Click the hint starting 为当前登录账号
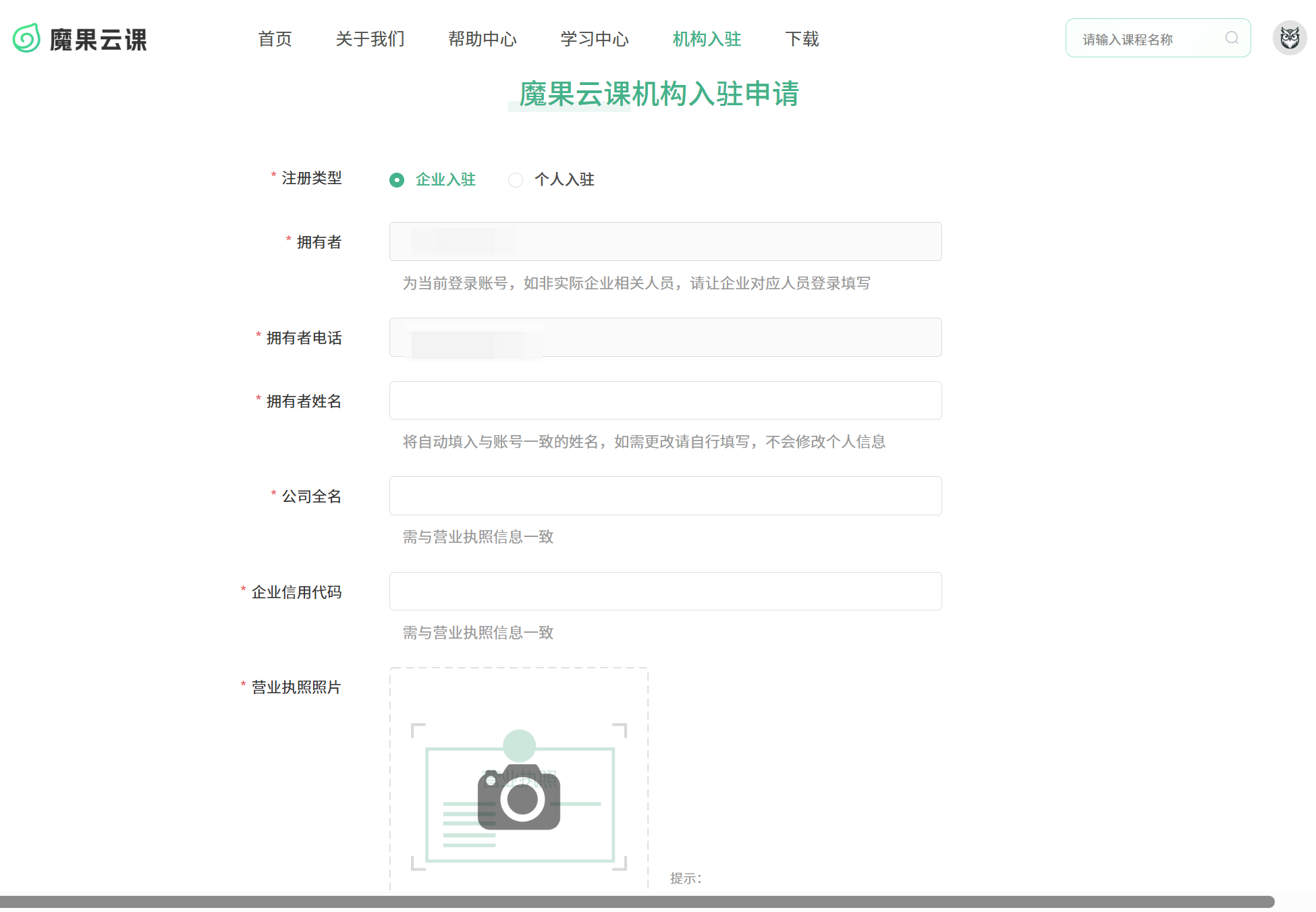This screenshot has height=912, width=1316. (636, 283)
